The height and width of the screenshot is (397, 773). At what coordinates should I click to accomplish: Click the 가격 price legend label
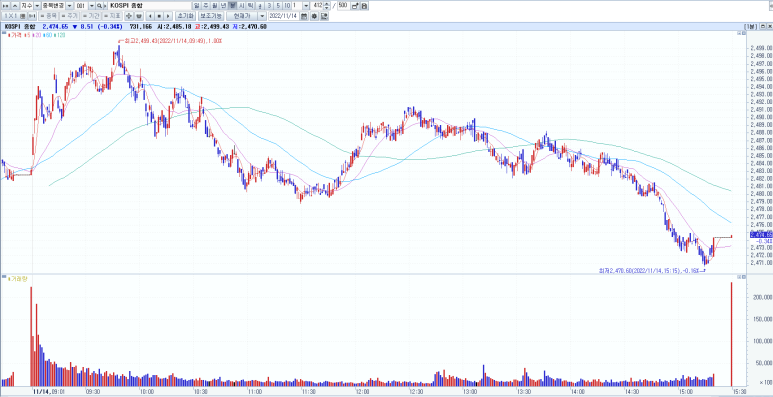[15, 35]
